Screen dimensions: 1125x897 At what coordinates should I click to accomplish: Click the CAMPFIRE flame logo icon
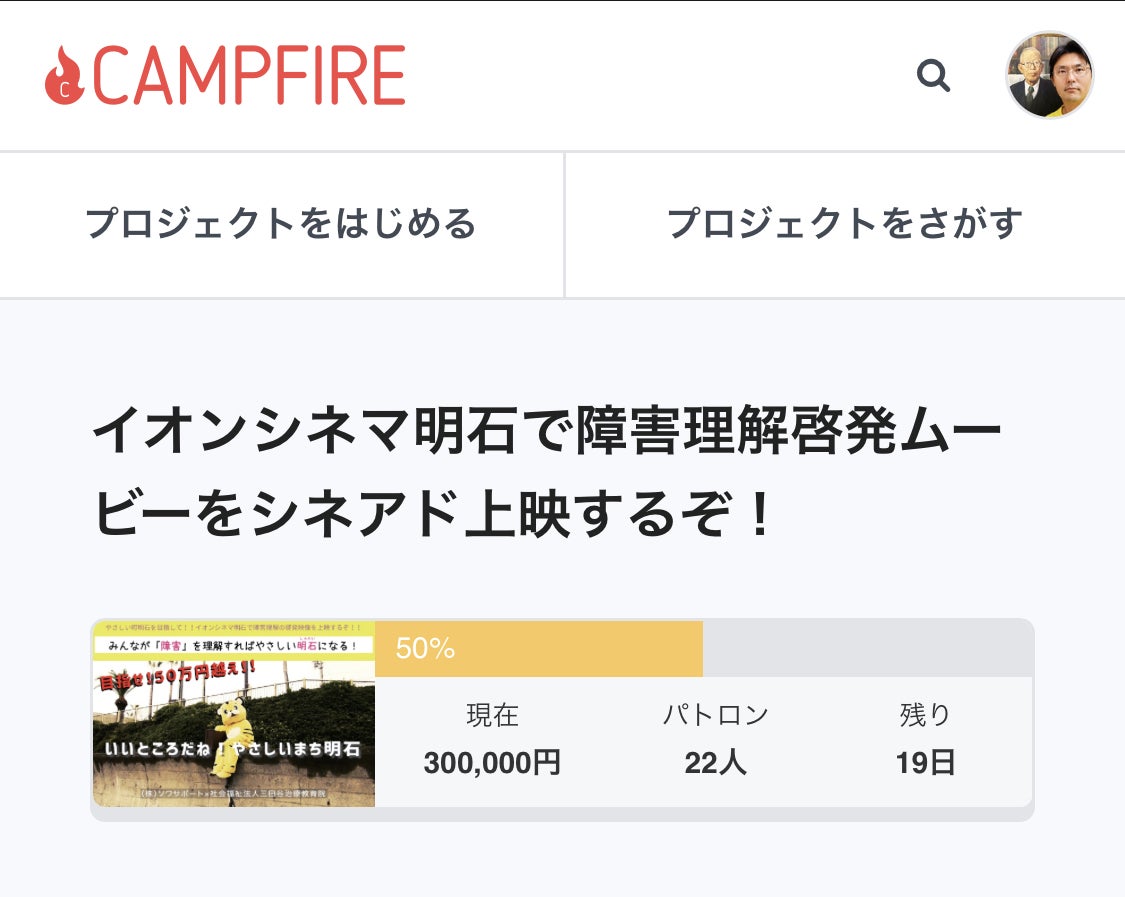click(x=65, y=76)
